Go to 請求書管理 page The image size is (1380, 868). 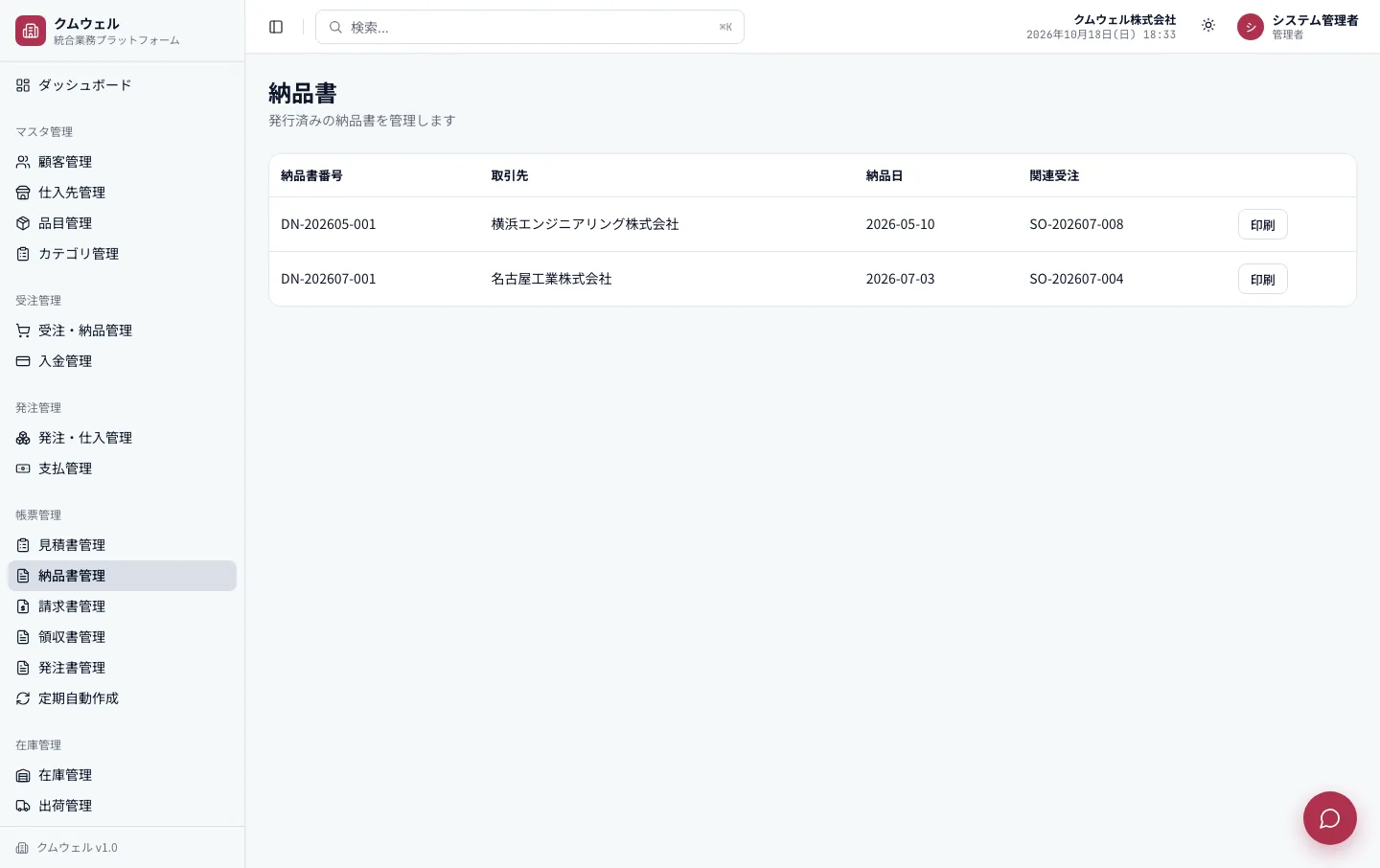point(122,606)
